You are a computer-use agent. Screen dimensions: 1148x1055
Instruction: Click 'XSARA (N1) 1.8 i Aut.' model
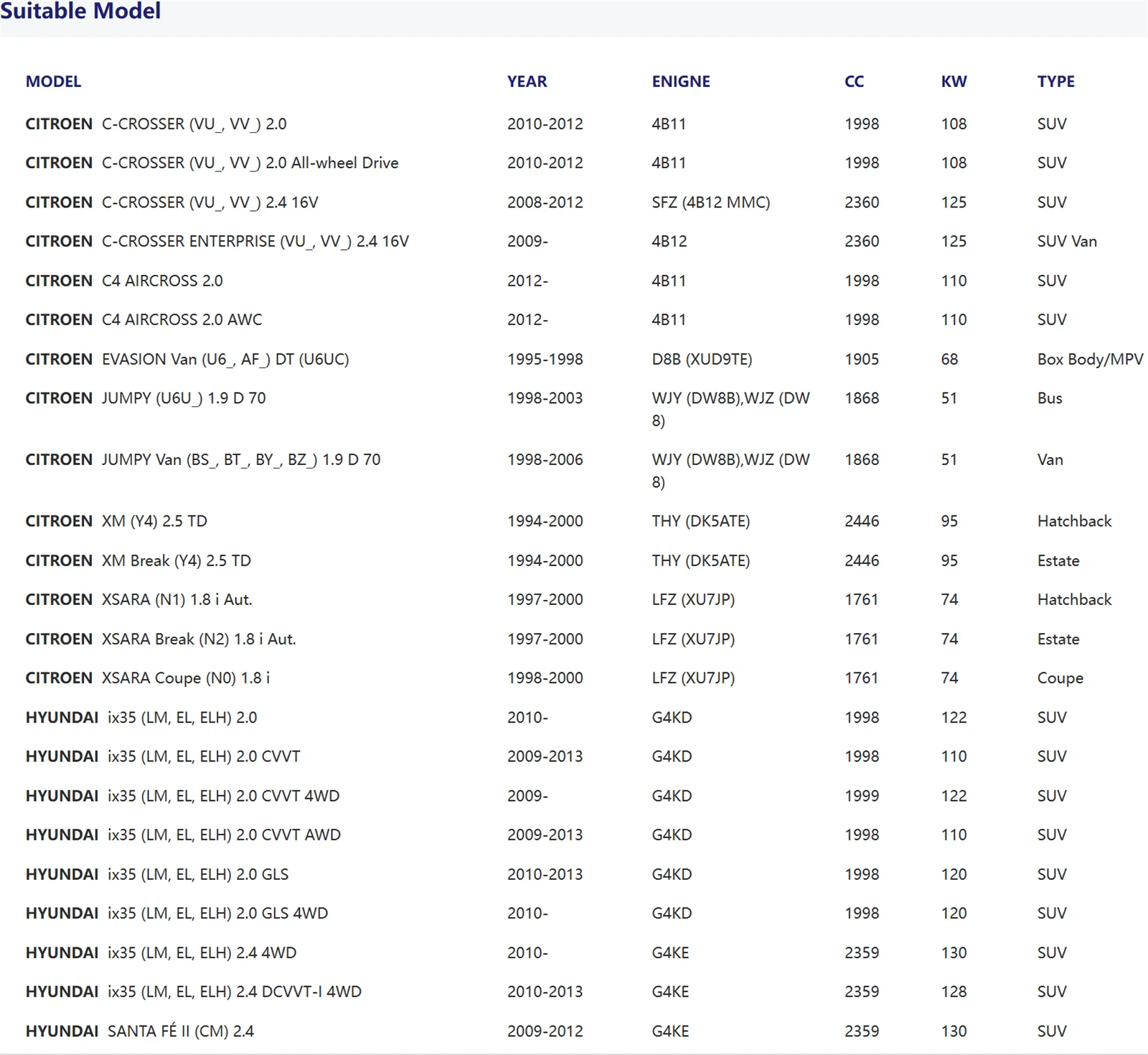click(x=177, y=600)
